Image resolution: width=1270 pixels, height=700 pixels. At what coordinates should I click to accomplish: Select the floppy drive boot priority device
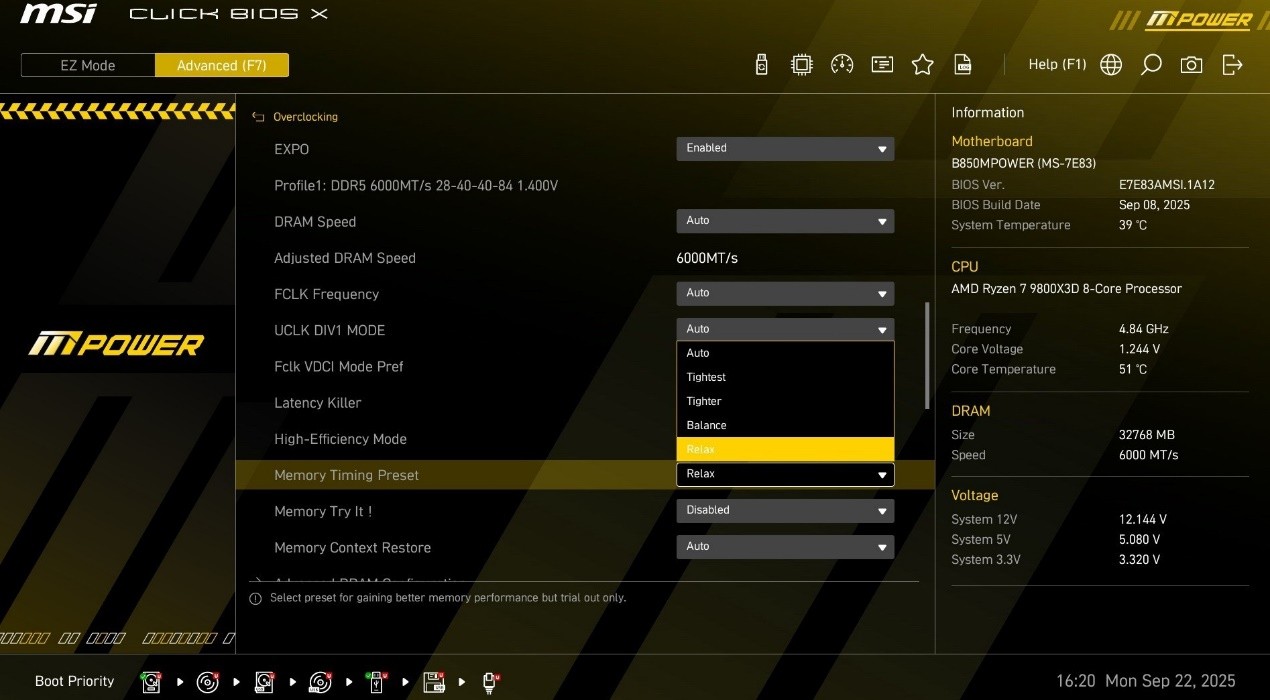434,682
